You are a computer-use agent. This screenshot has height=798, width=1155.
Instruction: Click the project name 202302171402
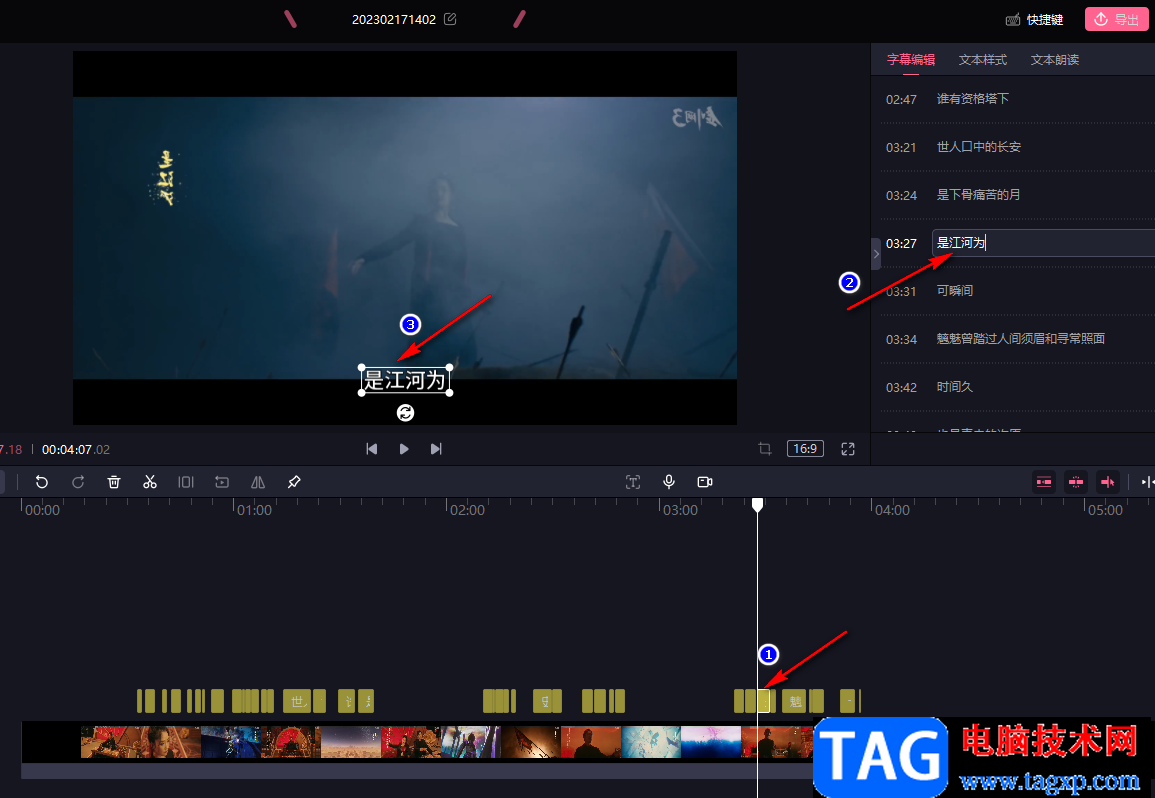click(x=394, y=19)
